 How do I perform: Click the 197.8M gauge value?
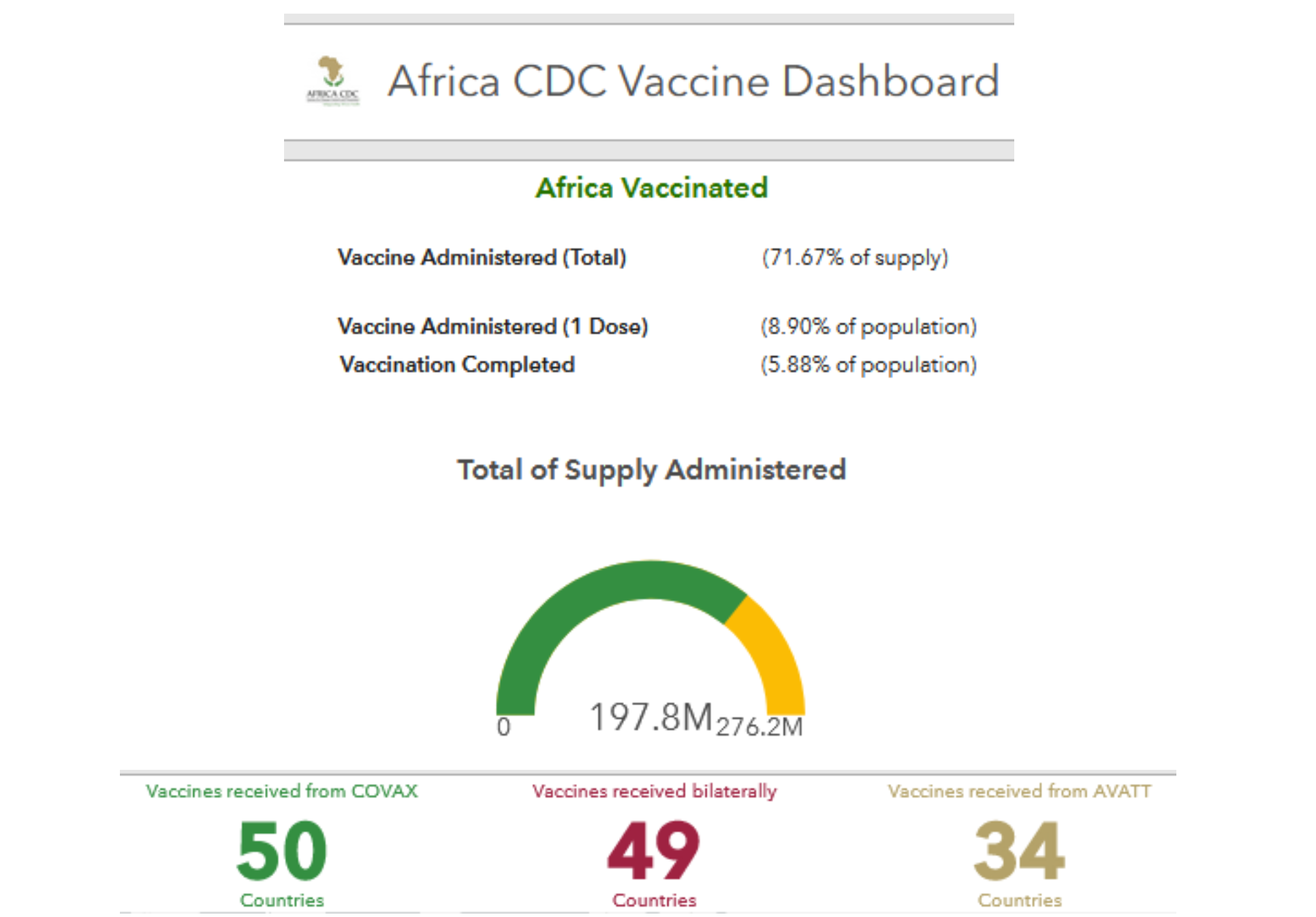pos(651,717)
